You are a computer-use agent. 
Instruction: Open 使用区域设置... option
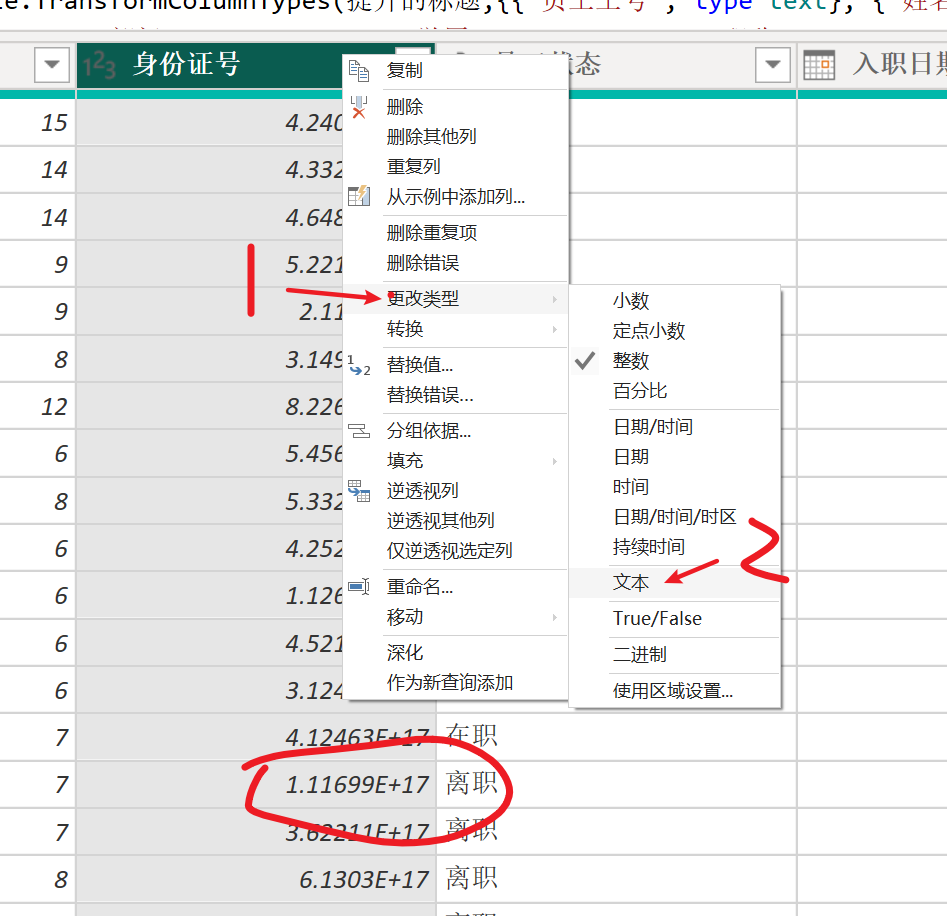point(672,691)
